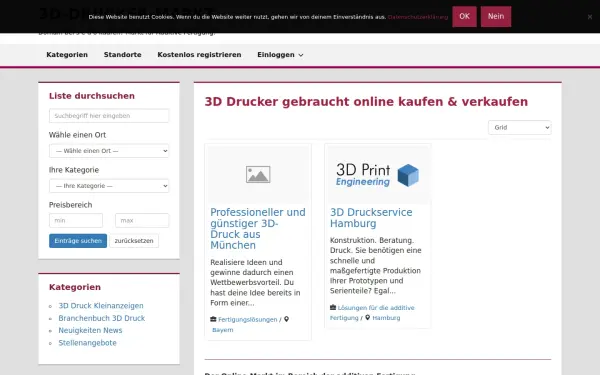Open Stellenangebote category

pyautogui.click(x=87, y=343)
